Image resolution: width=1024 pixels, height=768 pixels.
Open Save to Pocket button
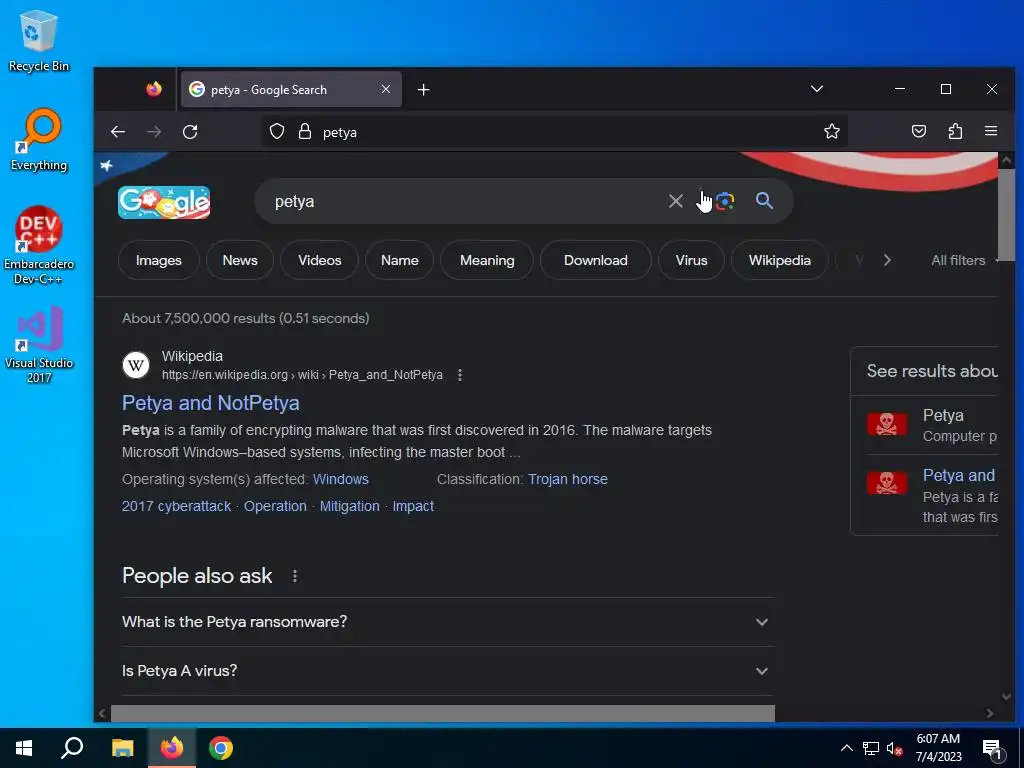point(919,132)
